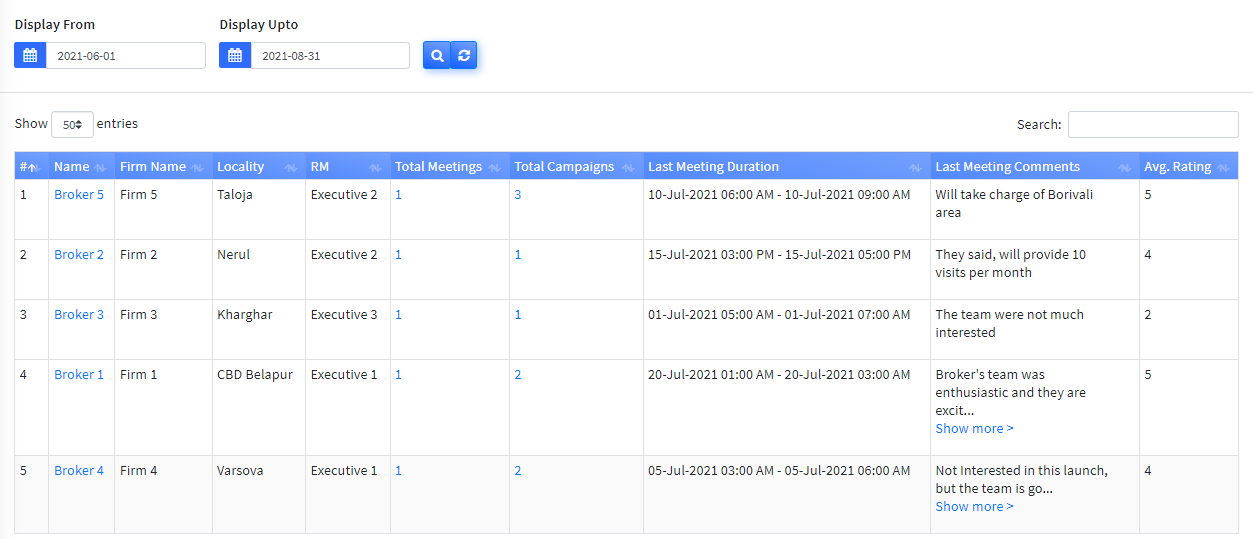Click the Display From date field
Viewport: 1253px width, 539px height.
pyautogui.click(x=125, y=56)
